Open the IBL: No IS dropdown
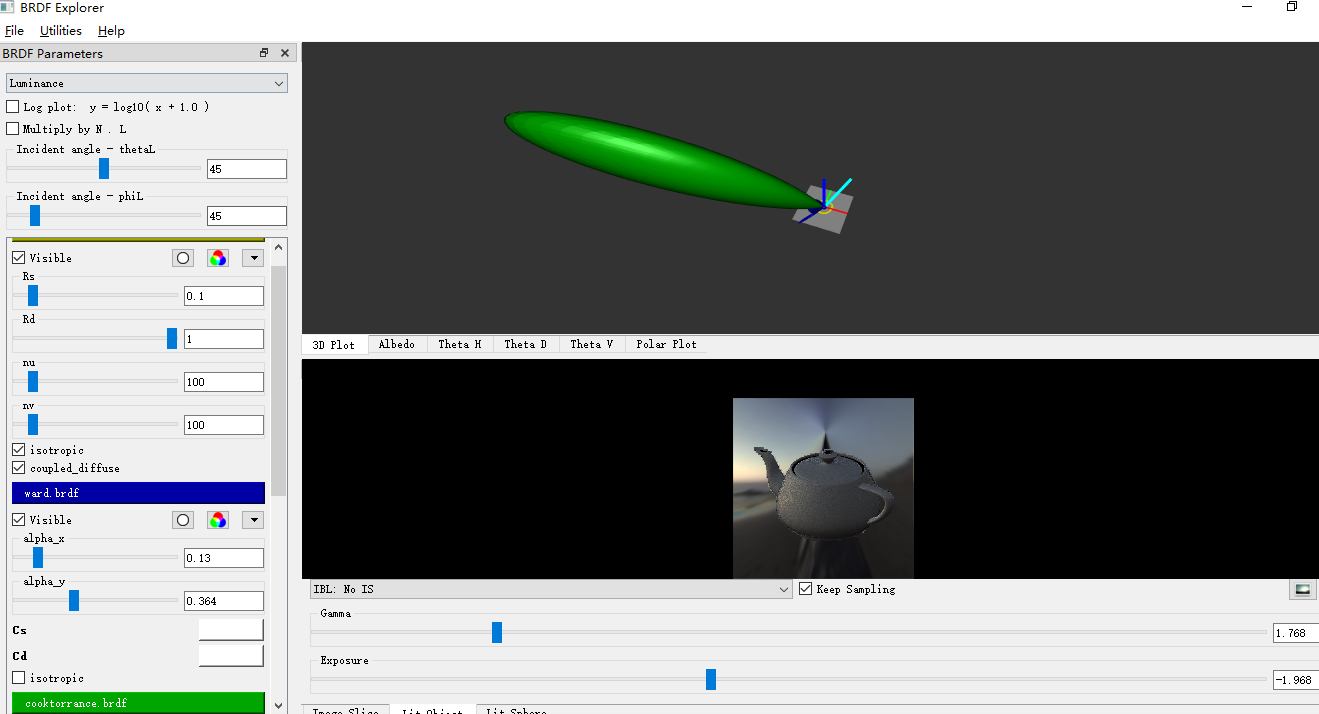The height and width of the screenshot is (714, 1319). coord(549,589)
